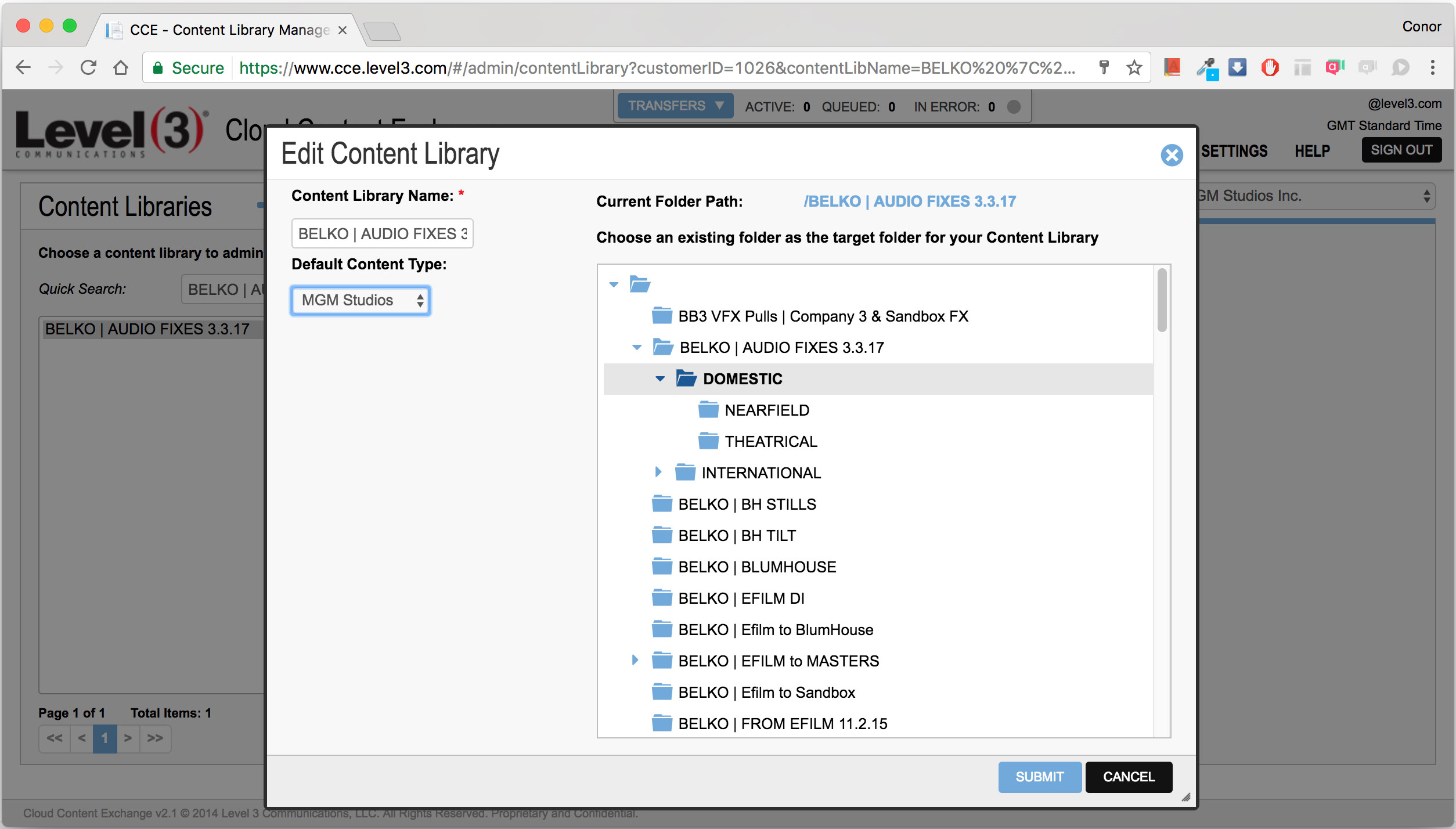Click the red hand blocker extension icon
This screenshot has height=829, width=1456.
(x=1270, y=68)
